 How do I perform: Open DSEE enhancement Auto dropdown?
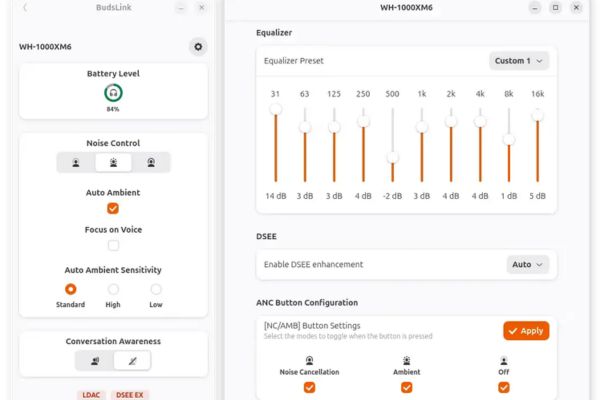(528, 264)
